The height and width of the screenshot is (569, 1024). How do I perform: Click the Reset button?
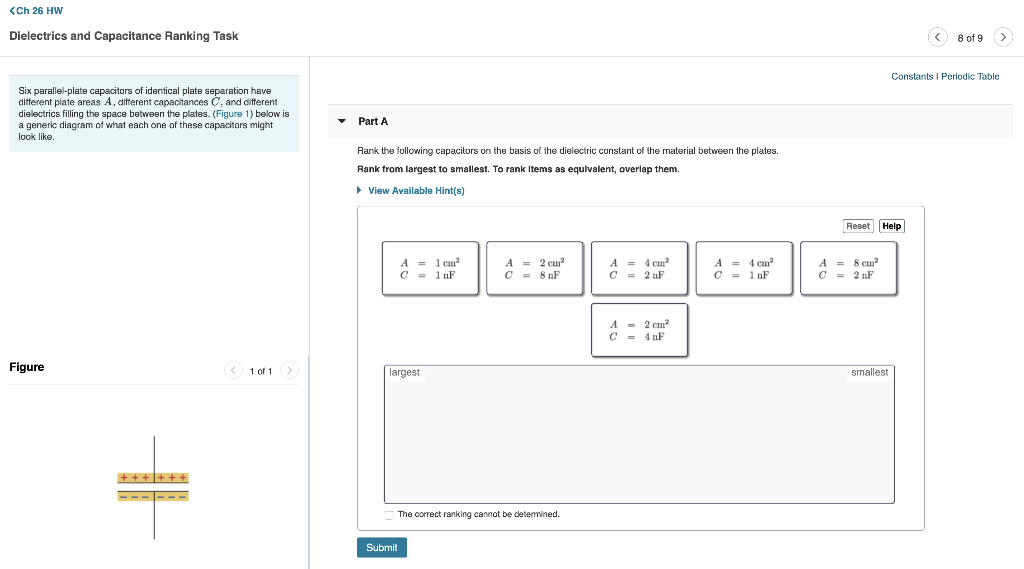point(858,226)
